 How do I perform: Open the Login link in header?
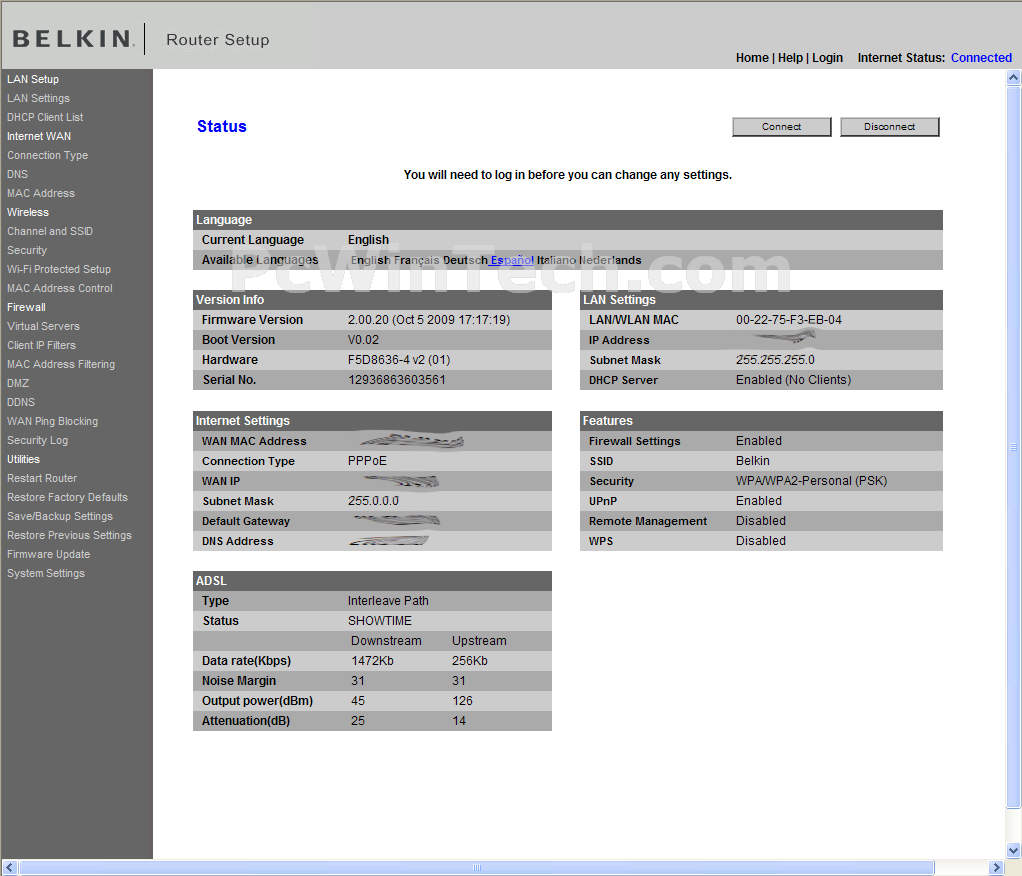pyautogui.click(x=827, y=57)
